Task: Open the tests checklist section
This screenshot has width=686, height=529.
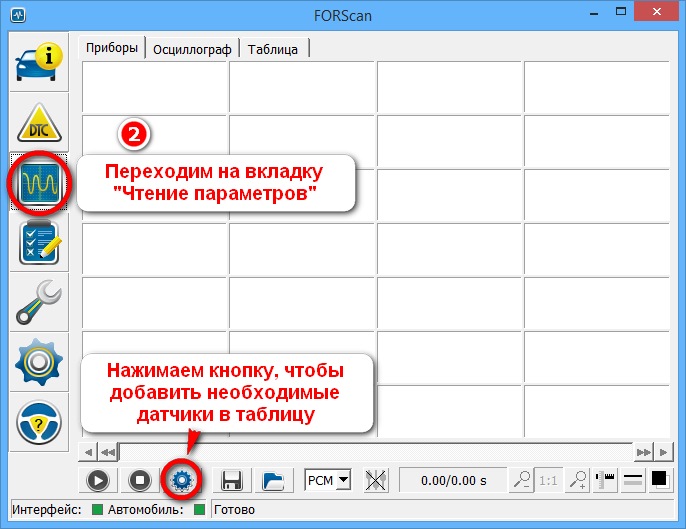Action: click(x=39, y=242)
